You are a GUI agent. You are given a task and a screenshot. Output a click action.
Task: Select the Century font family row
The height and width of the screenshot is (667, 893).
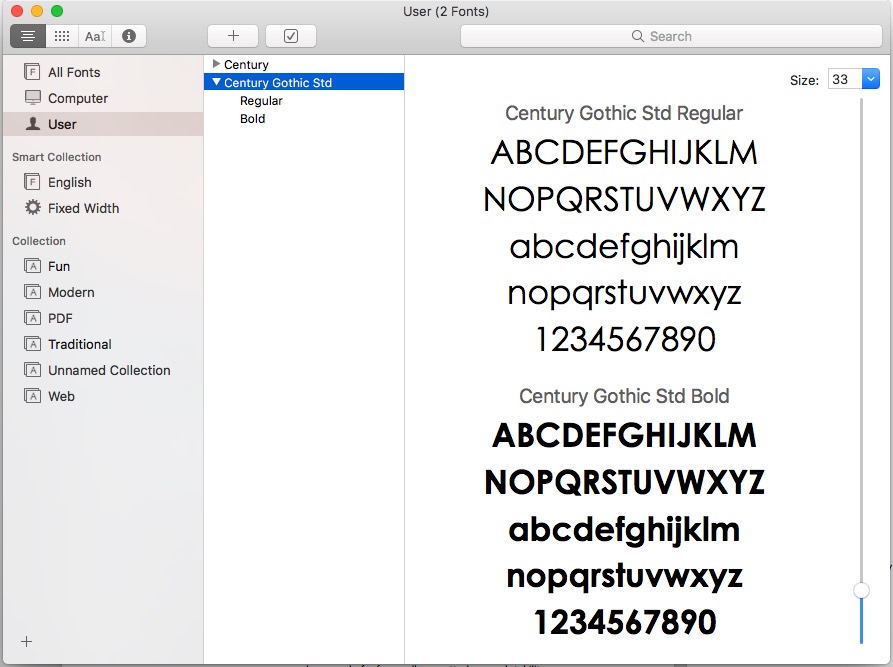tap(304, 64)
